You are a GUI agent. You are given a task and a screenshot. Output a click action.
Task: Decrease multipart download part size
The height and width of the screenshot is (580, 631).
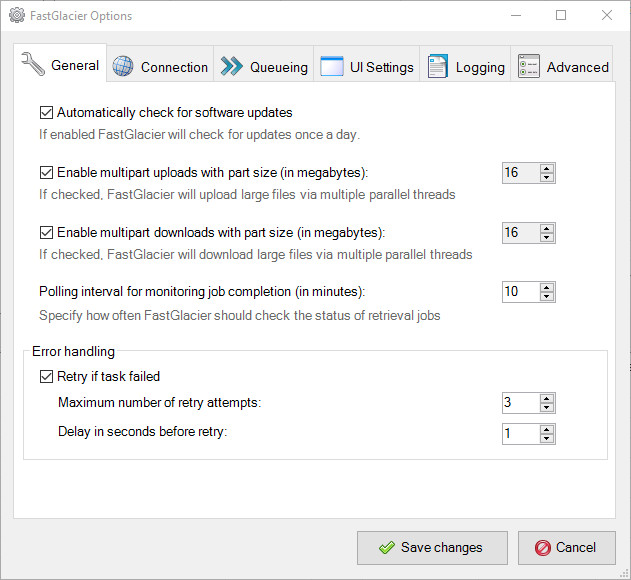[546, 237]
